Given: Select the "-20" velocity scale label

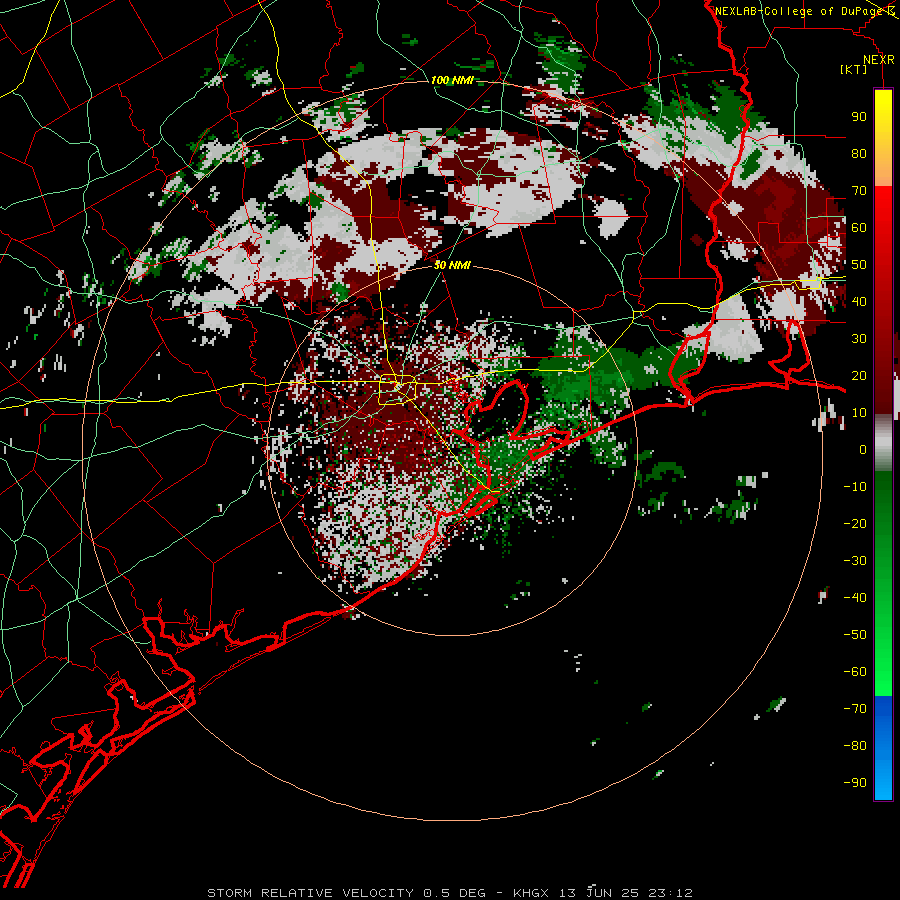Looking at the screenshot, I should (x=855, y=523).
